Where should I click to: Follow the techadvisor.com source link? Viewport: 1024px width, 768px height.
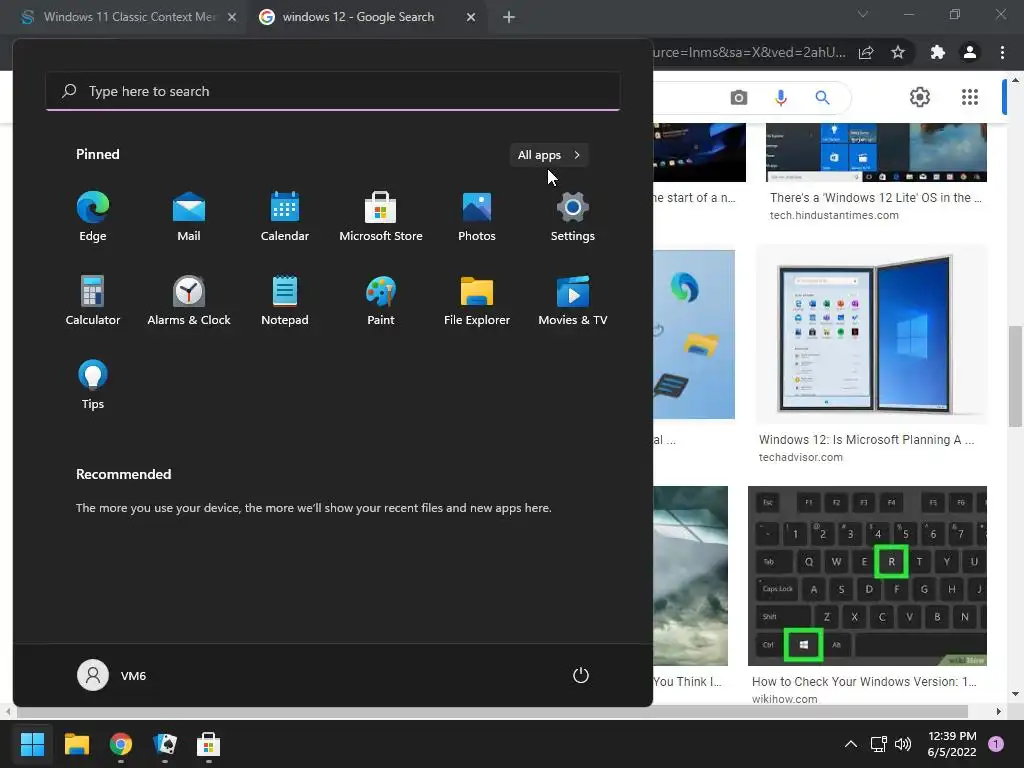point(801,457)
